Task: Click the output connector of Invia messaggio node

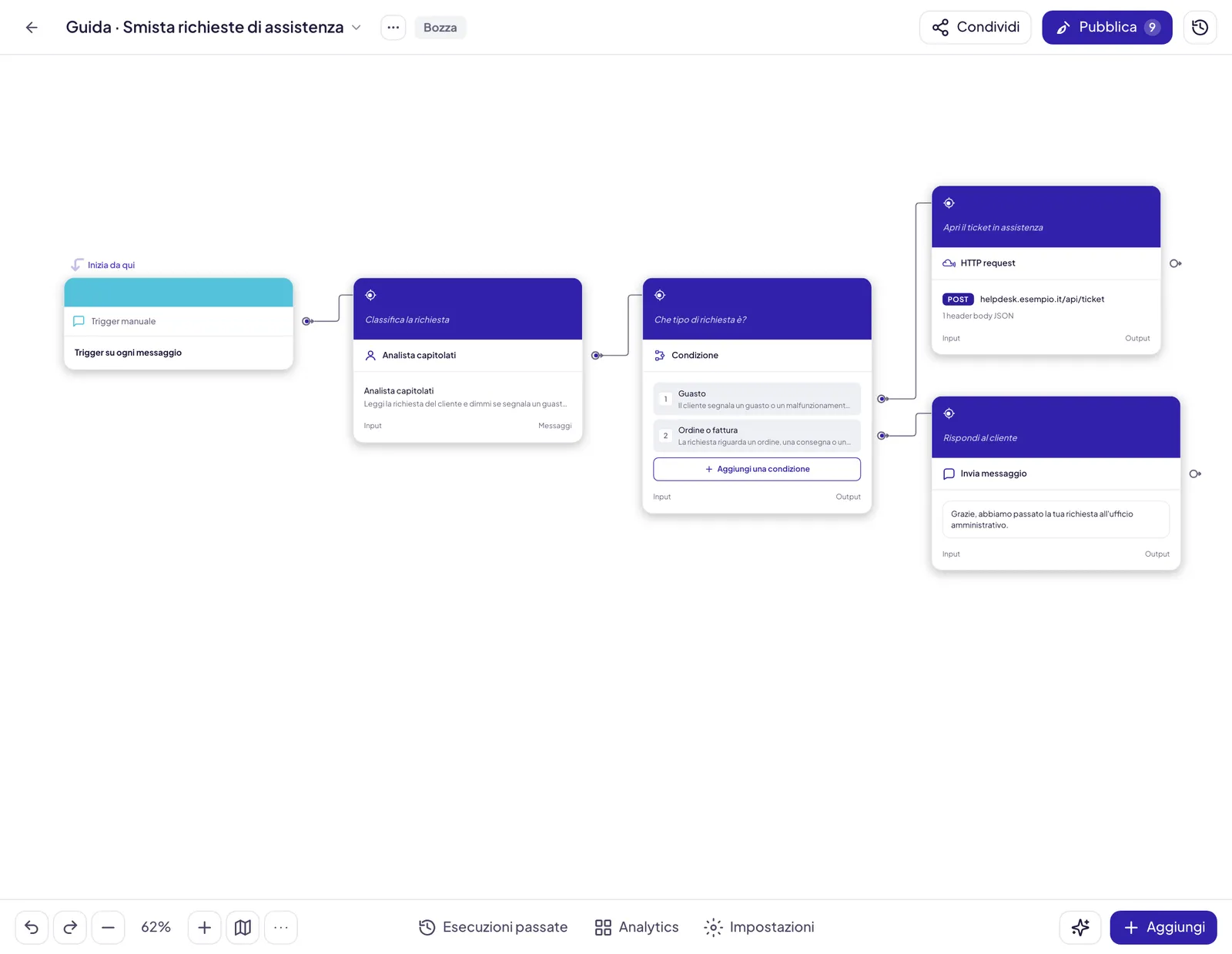Action: coord(1195,474)
